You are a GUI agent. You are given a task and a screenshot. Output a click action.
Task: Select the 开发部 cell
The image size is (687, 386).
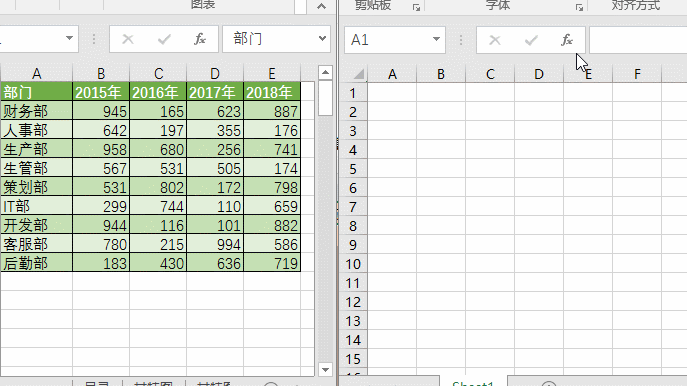click(x=36, y=225)
